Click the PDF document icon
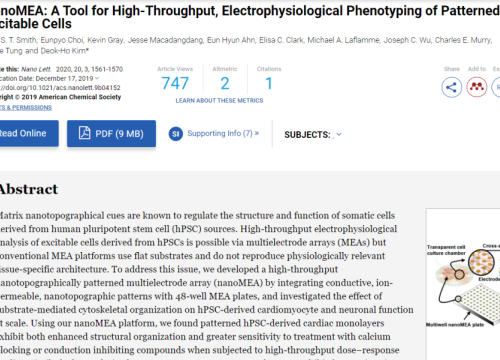This screenshot has height=360, width=500. (x=84, y=133)
